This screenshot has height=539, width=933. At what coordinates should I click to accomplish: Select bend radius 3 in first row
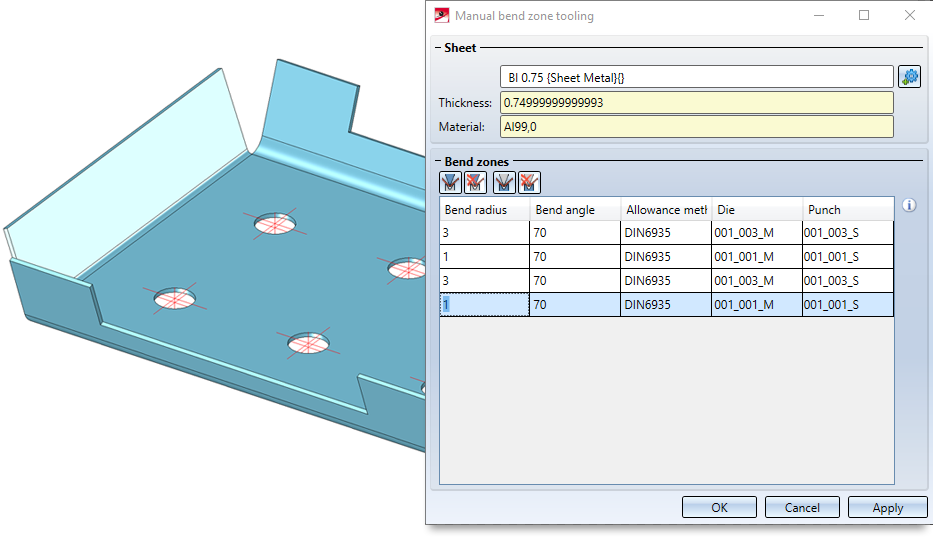484,233
